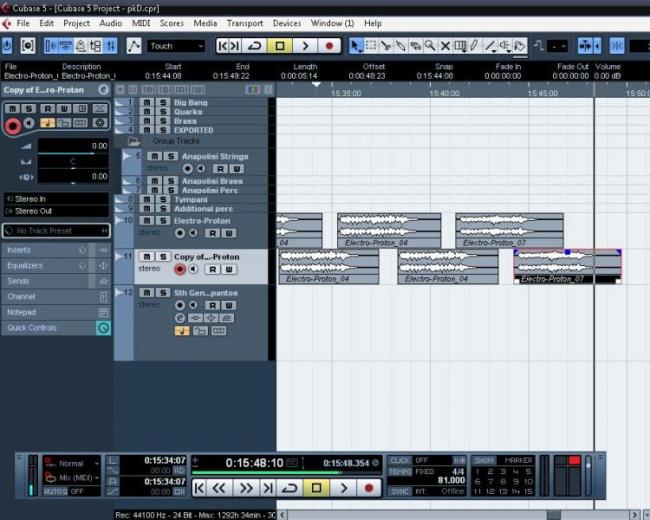Open the Stereo In input routing

click(56, 199)
